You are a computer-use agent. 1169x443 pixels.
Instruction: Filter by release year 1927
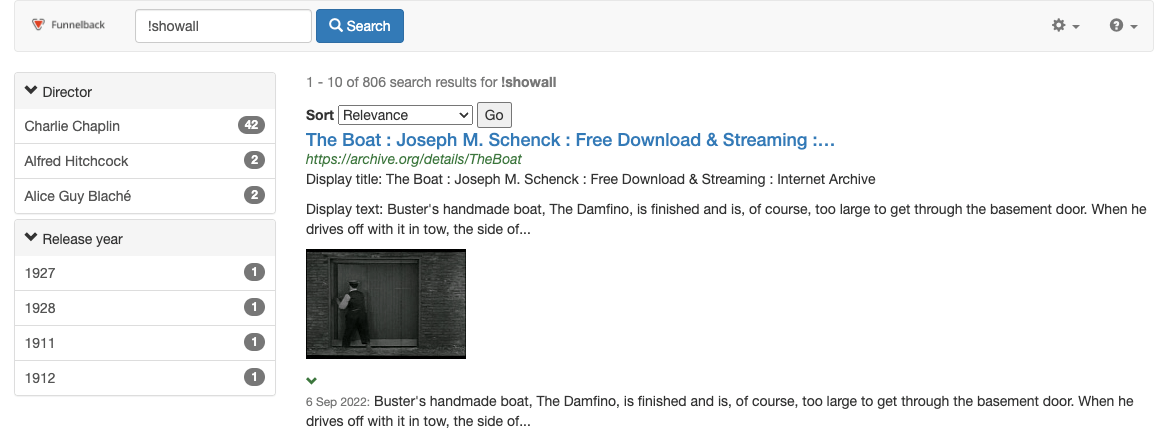[40, 273]
